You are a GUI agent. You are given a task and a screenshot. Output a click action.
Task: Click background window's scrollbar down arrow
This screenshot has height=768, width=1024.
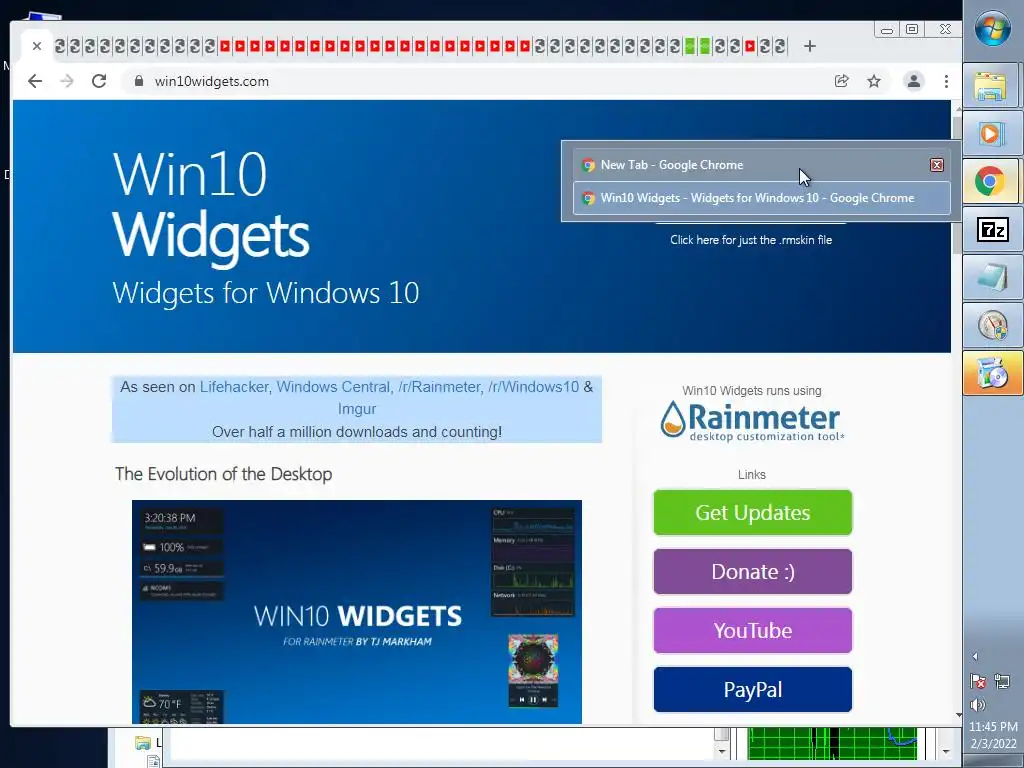(721, 752)
